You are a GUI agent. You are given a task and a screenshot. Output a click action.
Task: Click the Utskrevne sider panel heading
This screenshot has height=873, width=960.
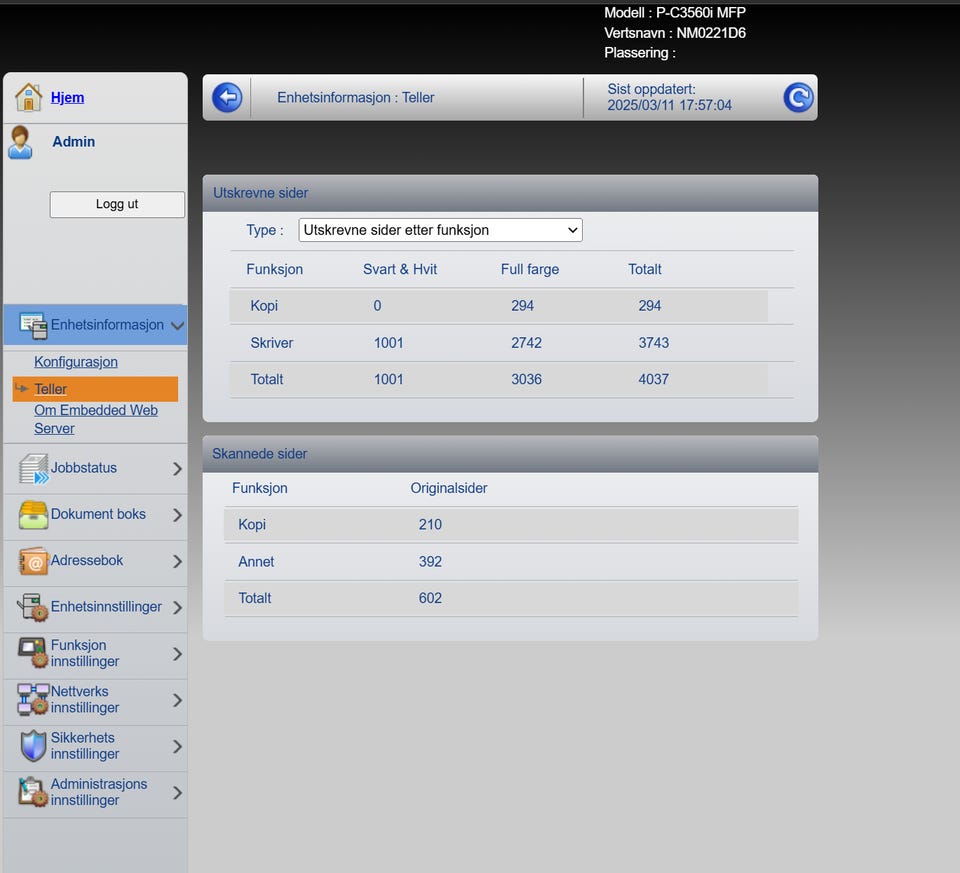tap(261, 193)
